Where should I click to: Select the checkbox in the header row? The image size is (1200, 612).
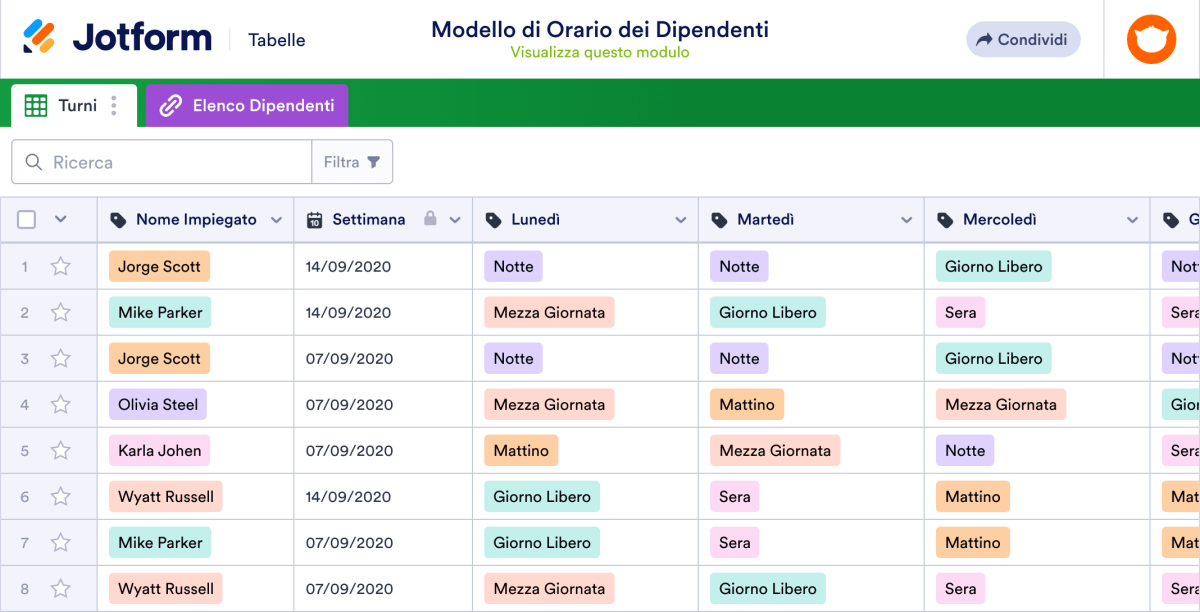pyautogui.click(x=26, y=219)
